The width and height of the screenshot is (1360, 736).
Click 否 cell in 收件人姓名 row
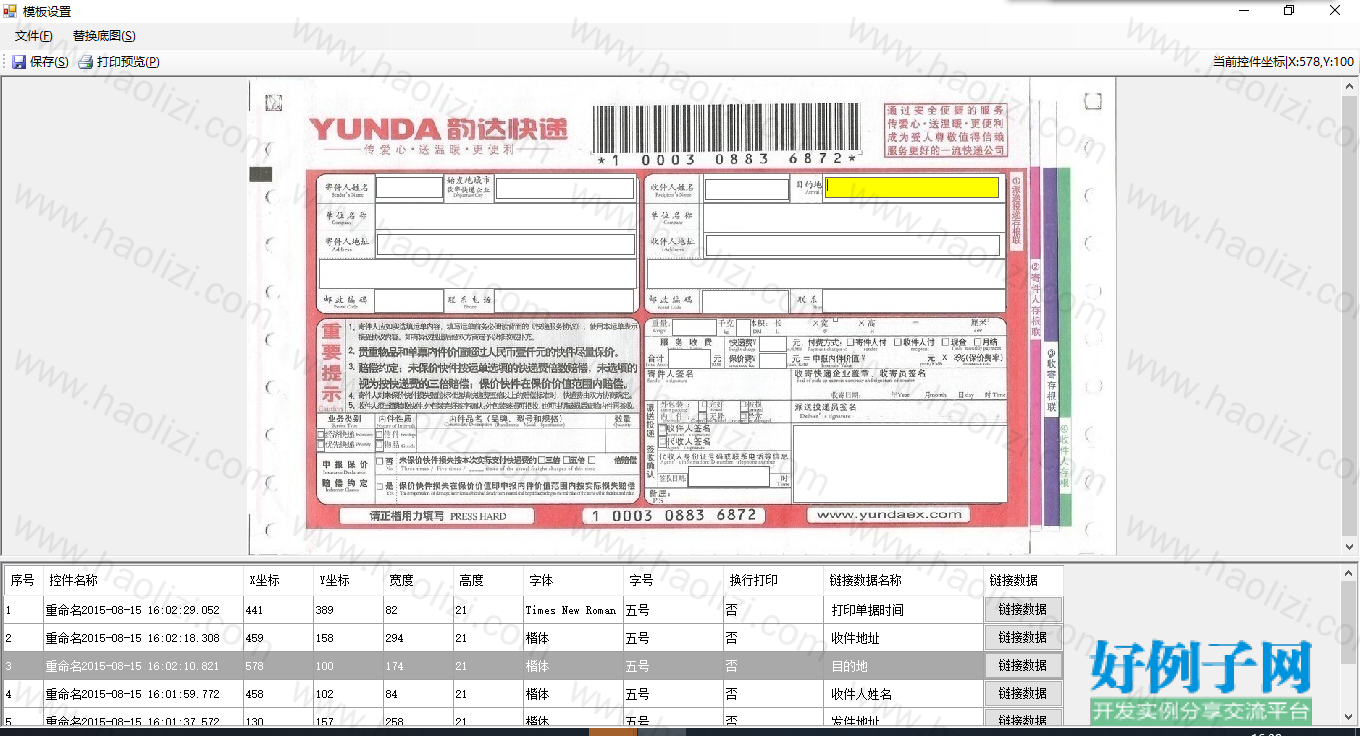point(773,694)
